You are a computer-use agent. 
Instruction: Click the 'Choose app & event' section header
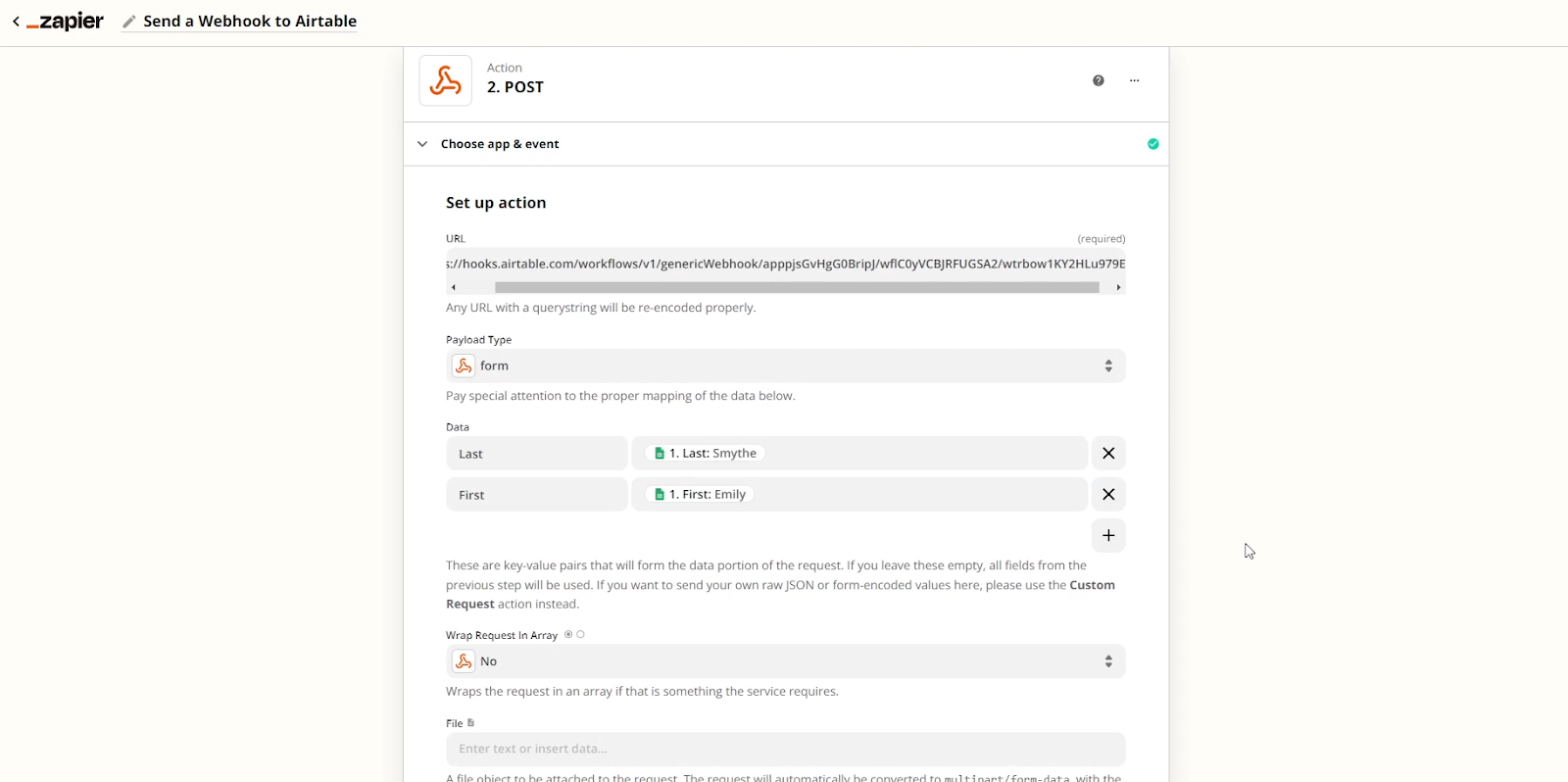(786, 144)
